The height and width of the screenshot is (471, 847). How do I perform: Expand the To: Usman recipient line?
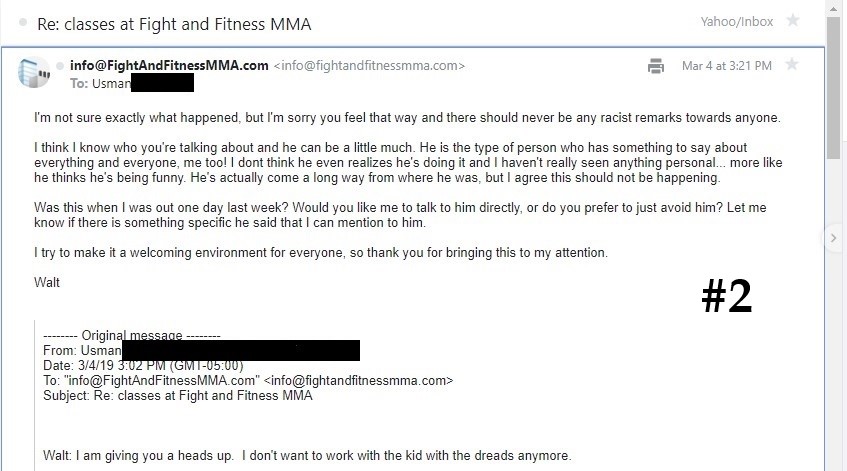click(132, 83)
